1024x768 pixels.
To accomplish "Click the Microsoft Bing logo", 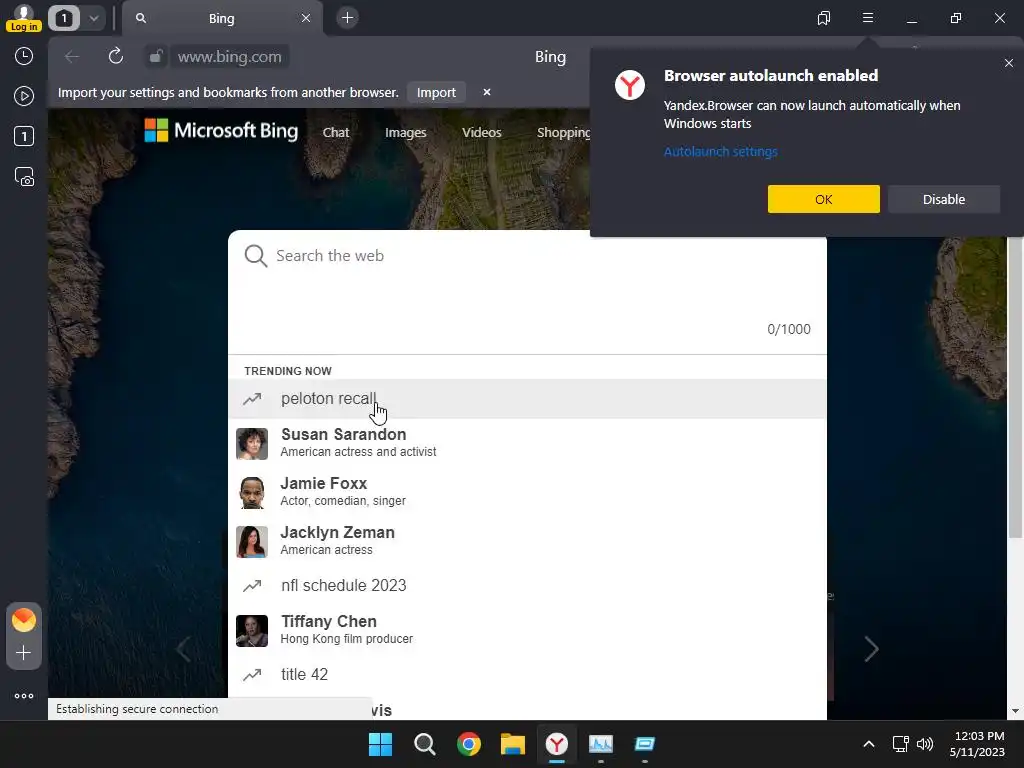I will (x=221, y=131).
